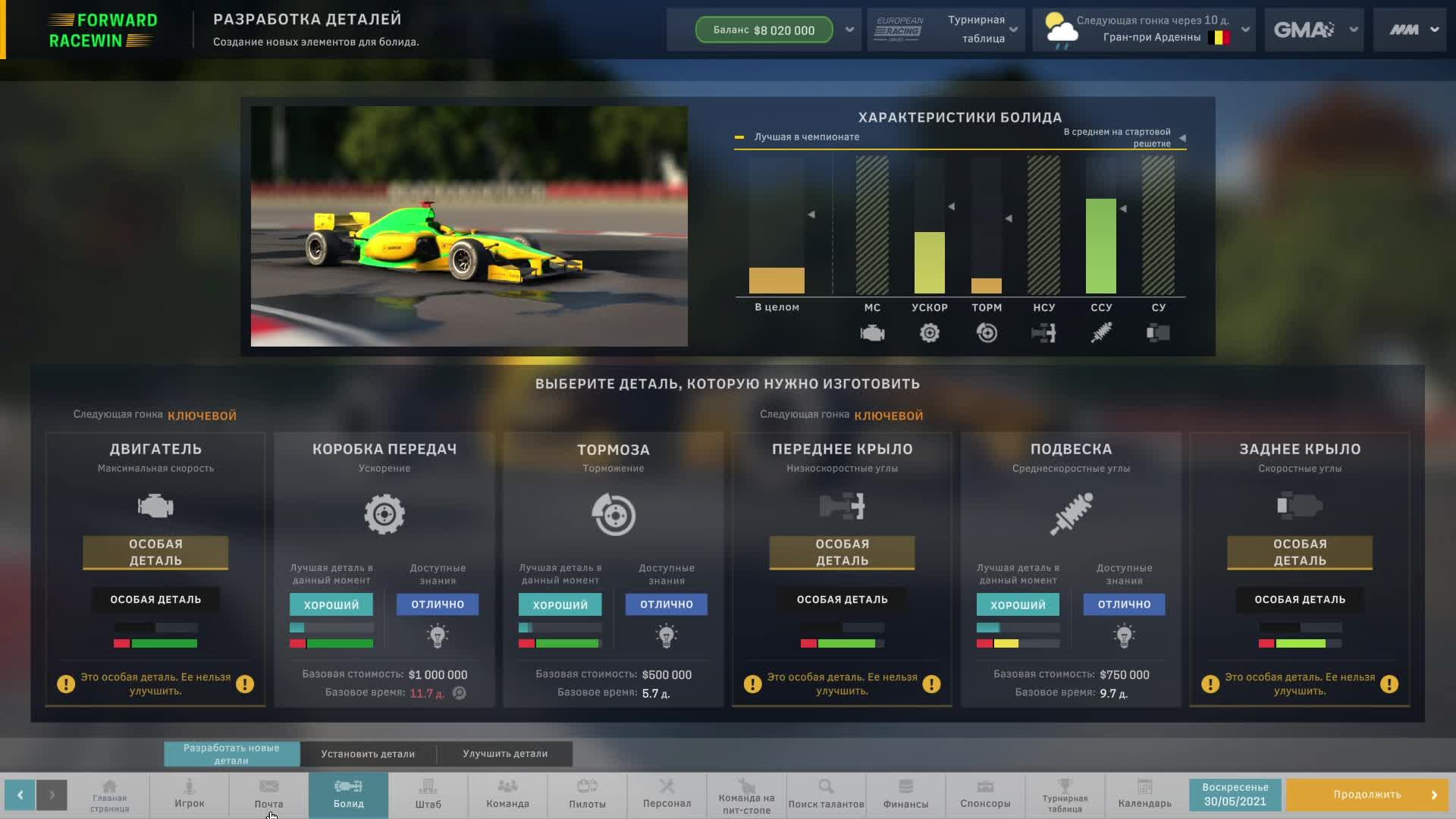This screenshot has width=1456, height=819.
Task: Click ОТЛИЧНО knowledge button for brakes
Action: pos(666,604)
